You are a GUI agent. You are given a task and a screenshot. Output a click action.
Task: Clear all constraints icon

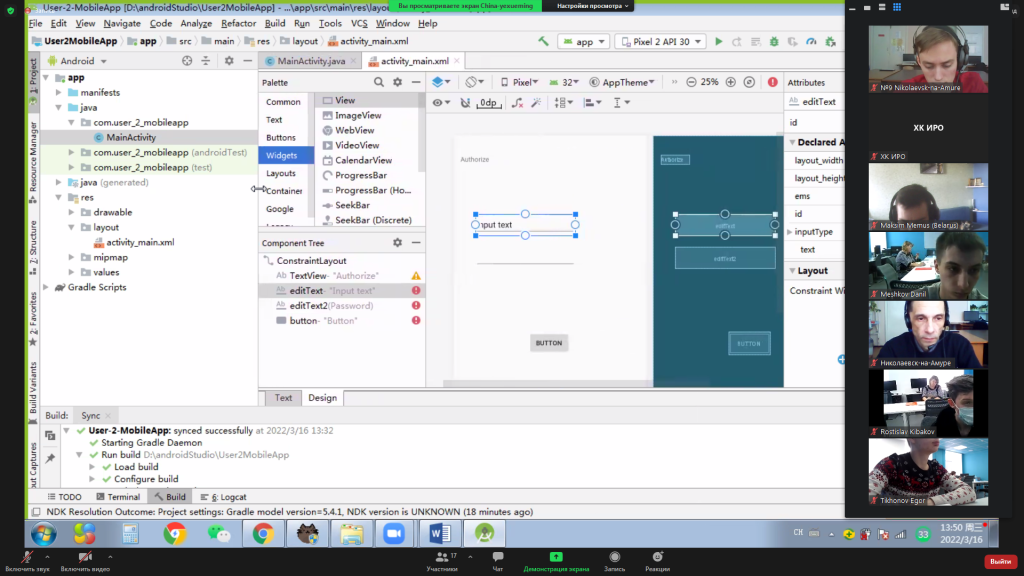point(517,103)
